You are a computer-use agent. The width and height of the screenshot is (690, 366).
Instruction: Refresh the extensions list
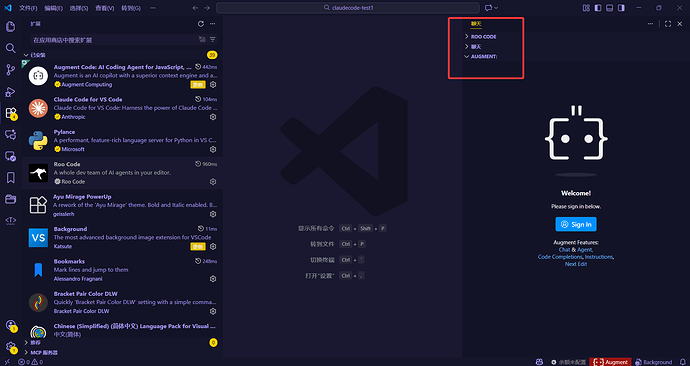[x=201, y=24]
